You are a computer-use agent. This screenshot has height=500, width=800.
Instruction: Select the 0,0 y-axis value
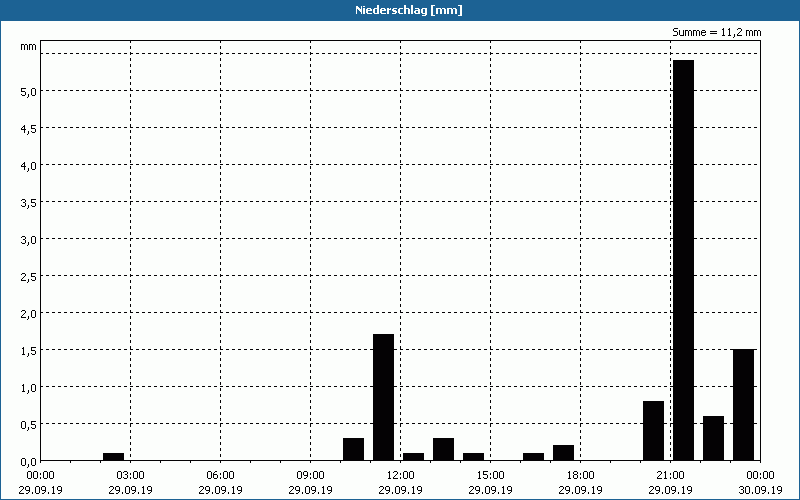(28, 462)
